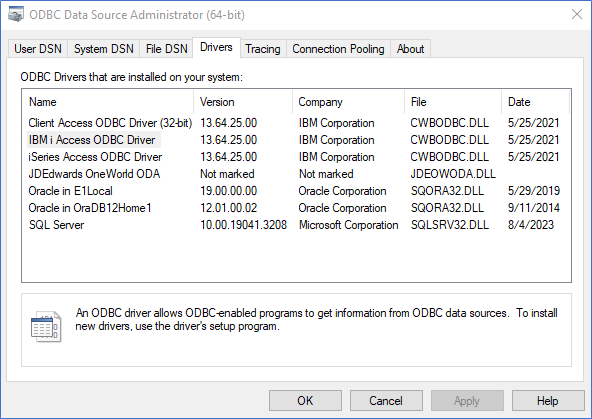
Task: Open Help for the dialog
Action: tap(548, 401)
